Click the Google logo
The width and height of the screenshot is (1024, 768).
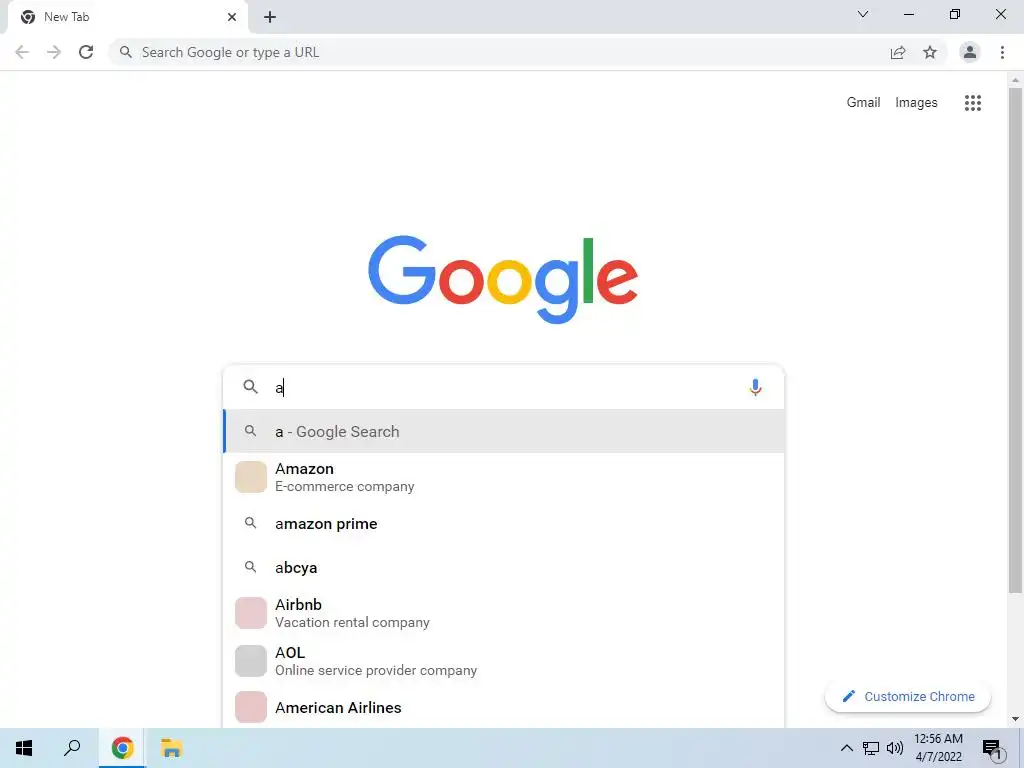pyautogui.click(x=503, y=280)
